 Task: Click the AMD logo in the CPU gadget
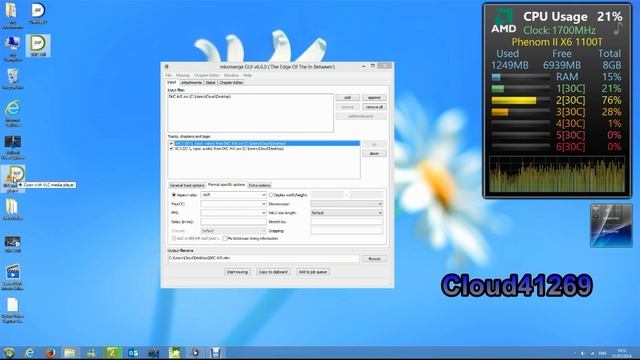click(503, 21)
